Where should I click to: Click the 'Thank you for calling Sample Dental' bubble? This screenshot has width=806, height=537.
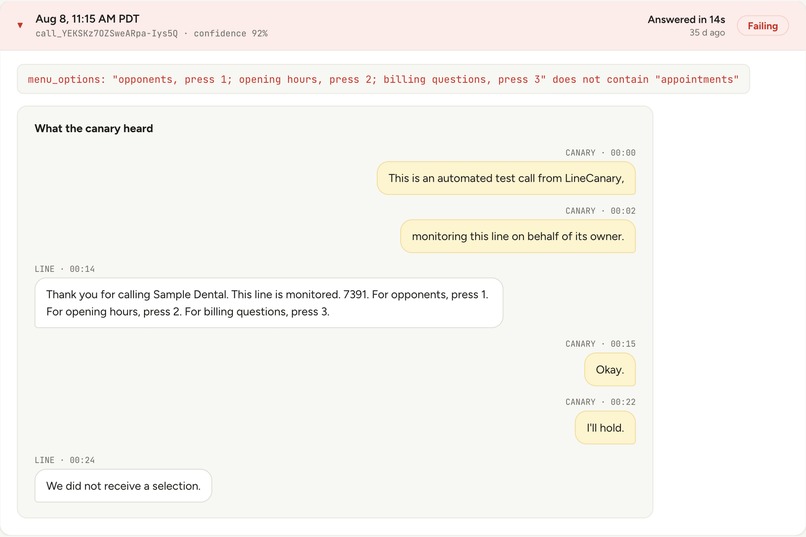tap(269, 303)
